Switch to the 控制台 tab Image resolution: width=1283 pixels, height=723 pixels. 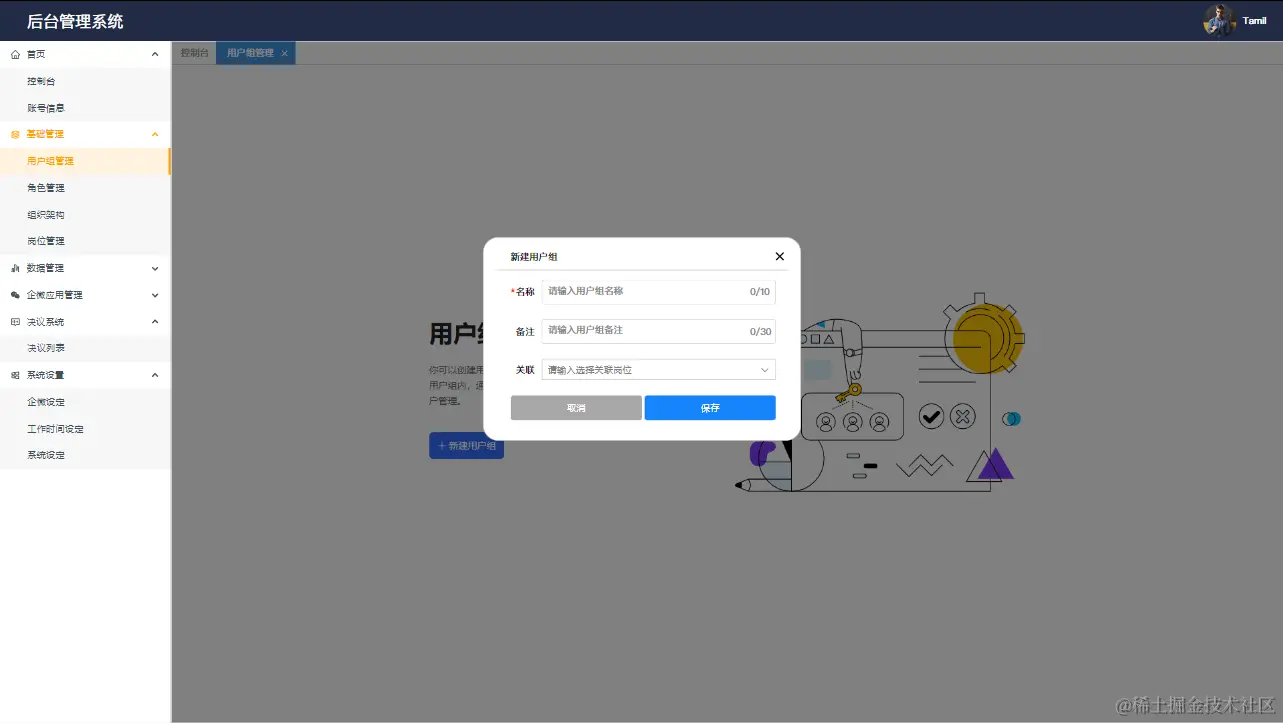pos(194,53)
